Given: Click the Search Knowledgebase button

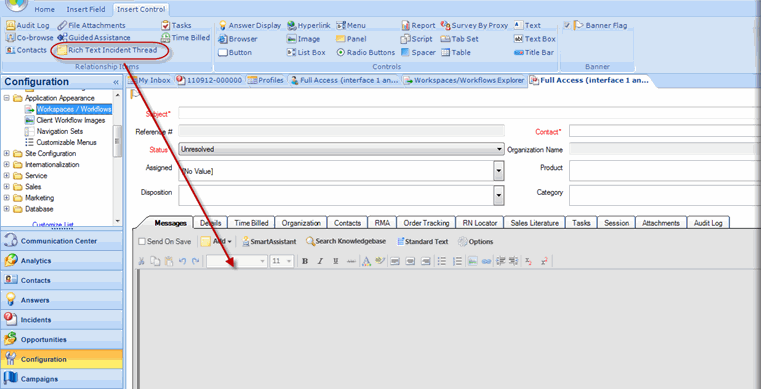Looking at the screenshot, I should [x=346, y=241].
